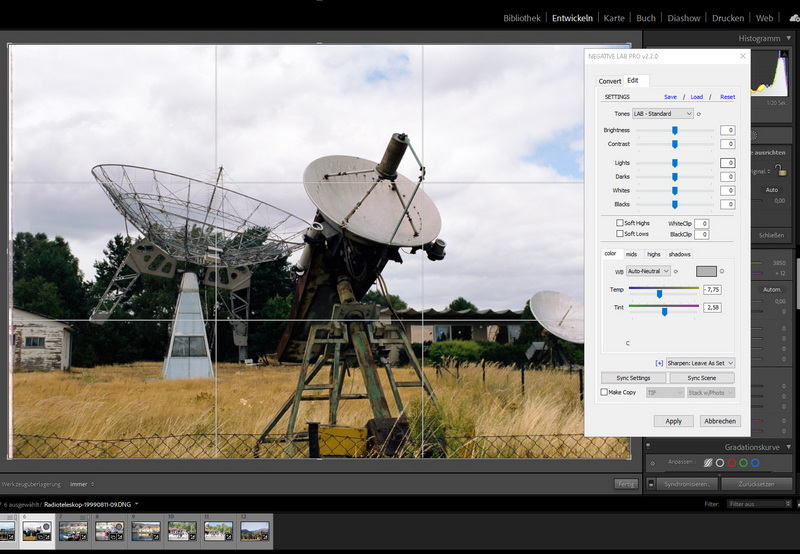Open the Bibliothek module
800x554 pixels.
[x=522, y=18]
